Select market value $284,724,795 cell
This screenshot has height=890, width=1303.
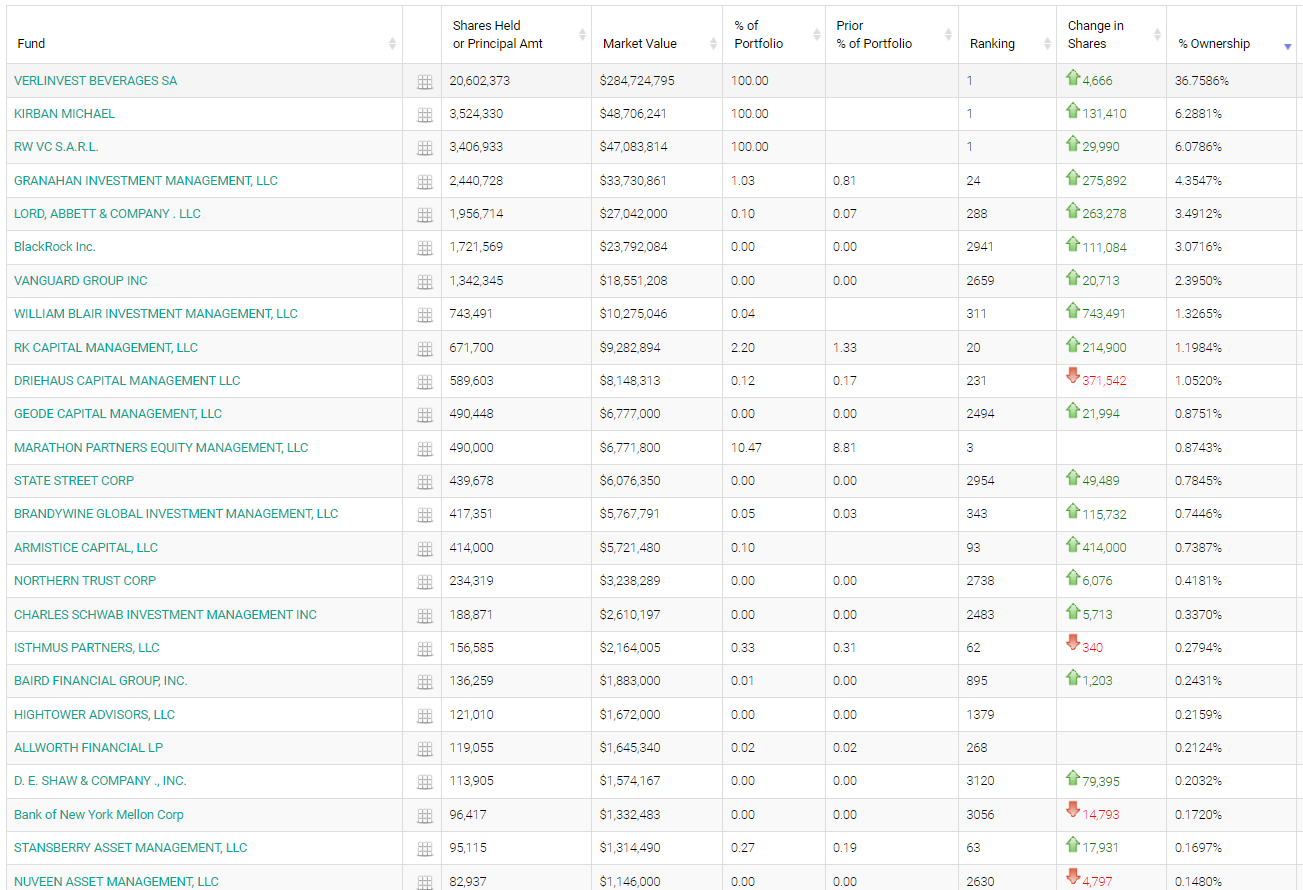pos(637,80)
